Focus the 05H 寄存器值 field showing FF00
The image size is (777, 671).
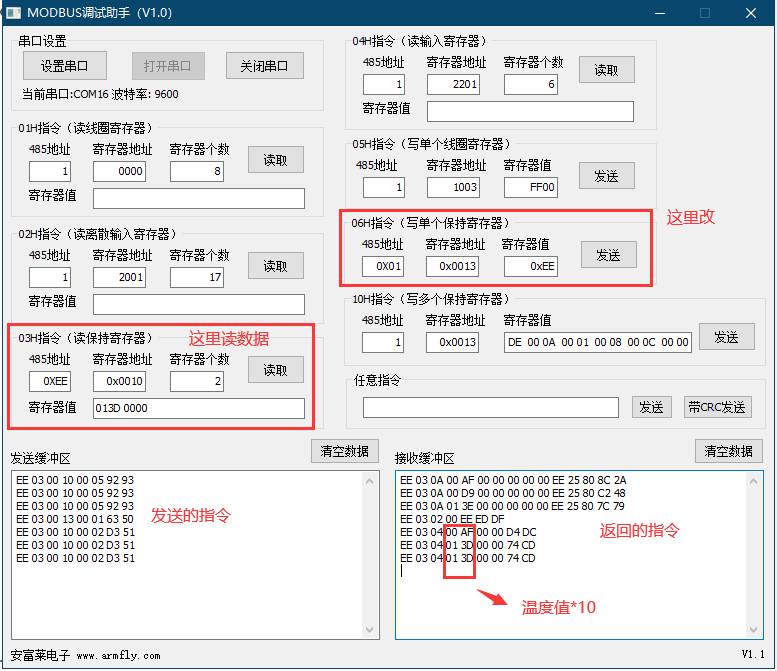point(531,187)
